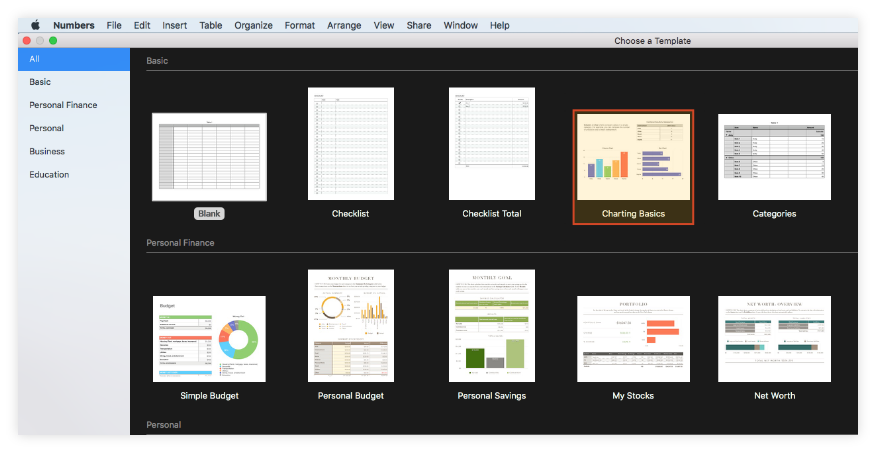Select the My Stocks template
The image size is (876, 453).
(632, 338)
